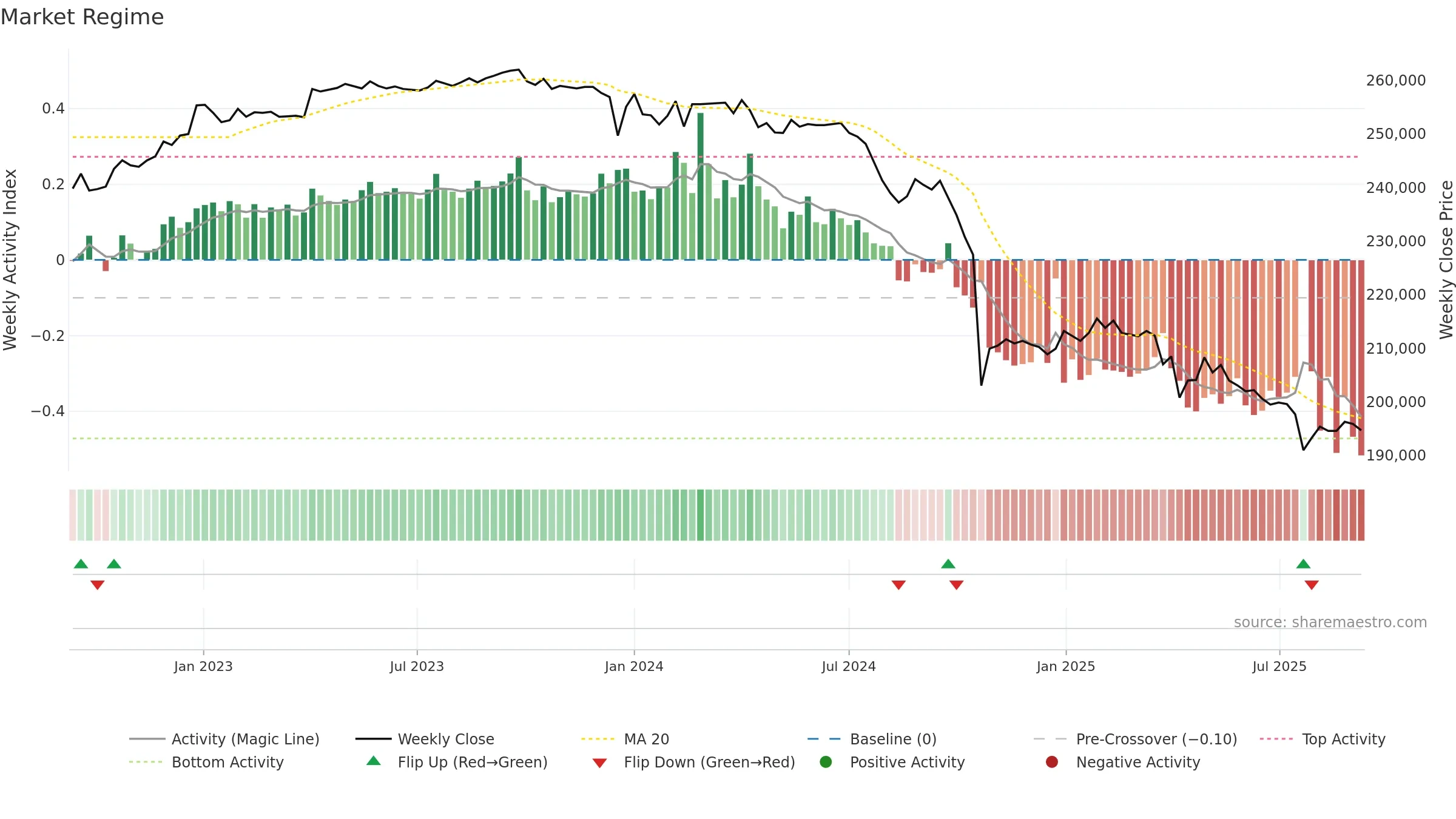Click the lone green bar among red bars in late 2024
The width and height of the screenshot is (1456, 819).
(948, 252)
